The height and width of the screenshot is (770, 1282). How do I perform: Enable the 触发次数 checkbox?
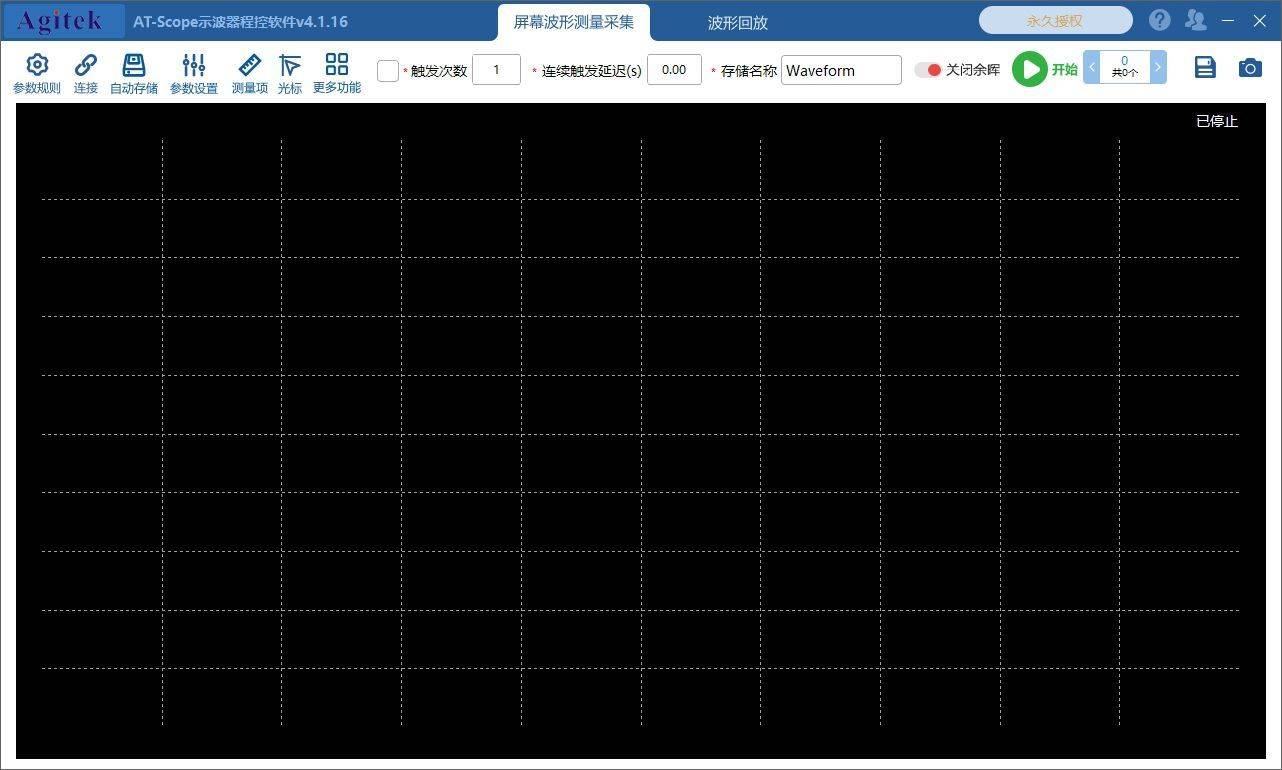(388, 70)
